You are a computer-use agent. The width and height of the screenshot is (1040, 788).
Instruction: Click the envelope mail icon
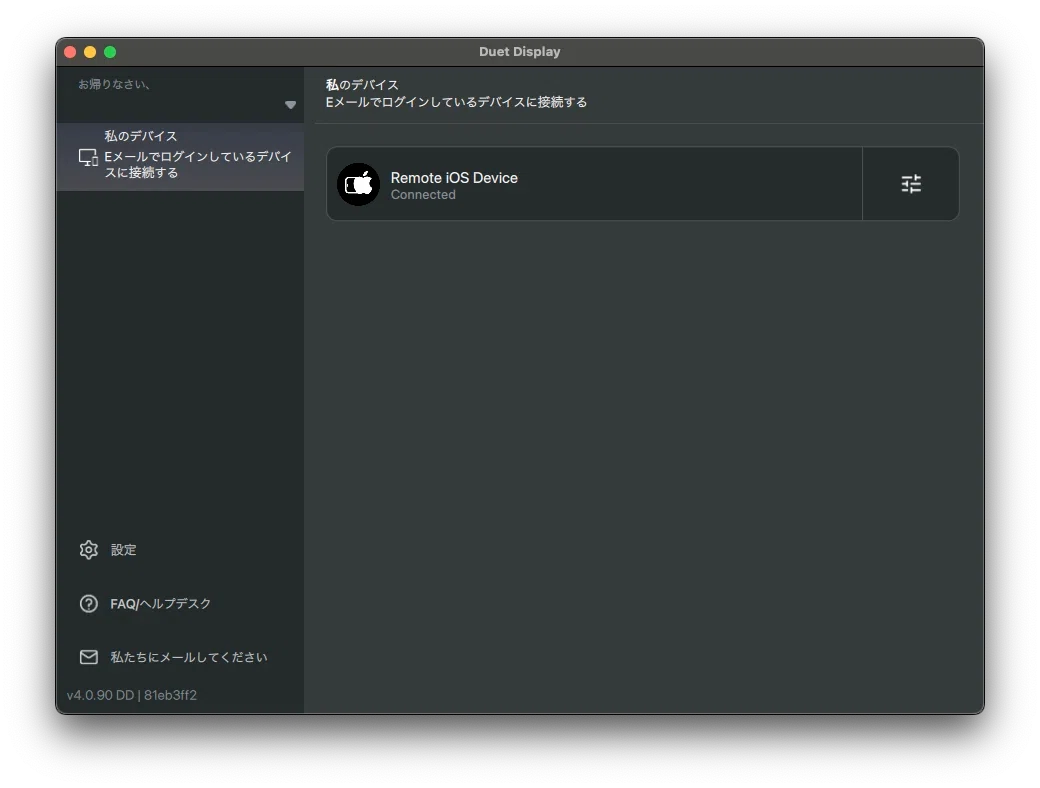(x=89, y=657)
